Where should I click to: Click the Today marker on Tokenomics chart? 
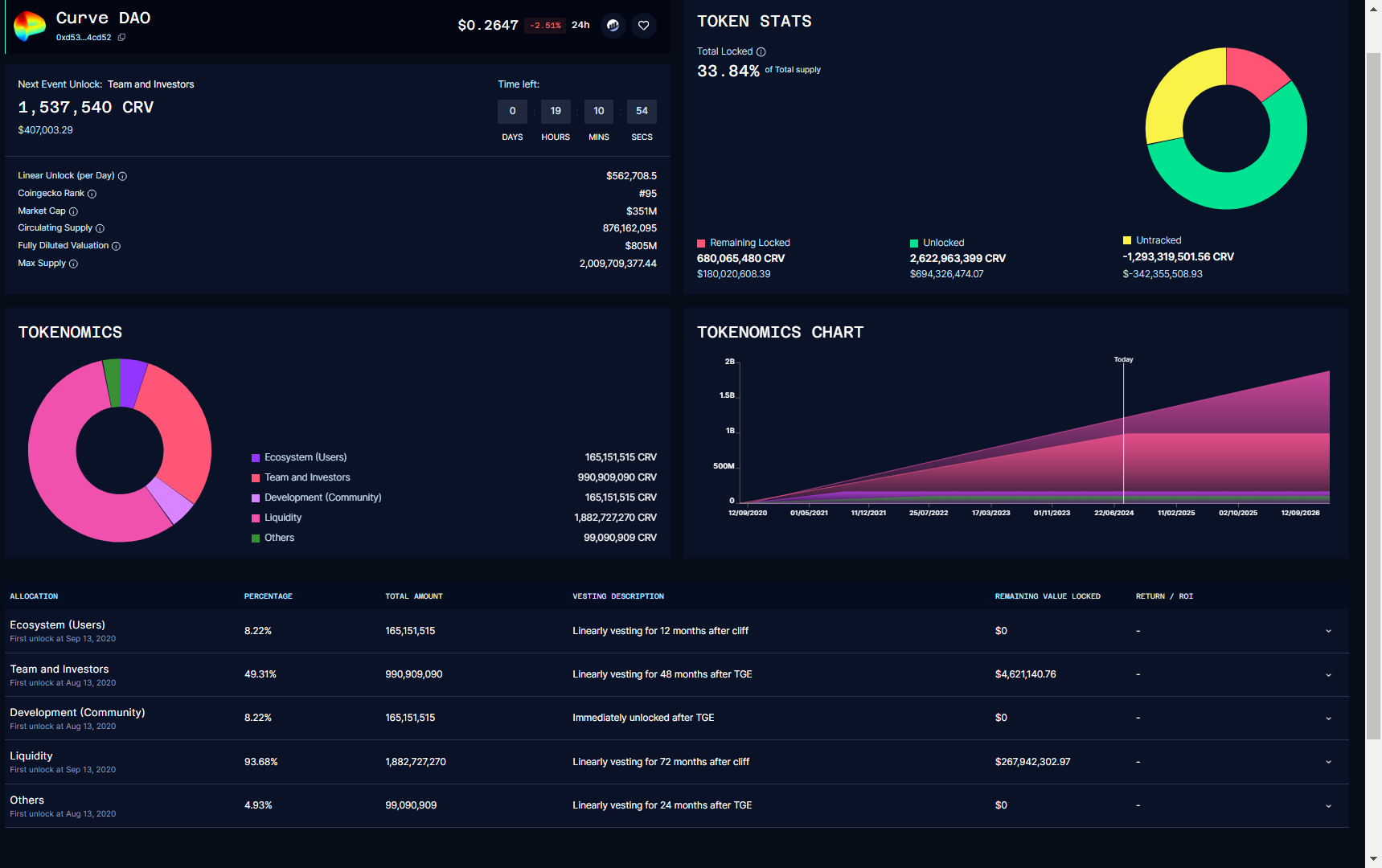(x=1123, y=360)
